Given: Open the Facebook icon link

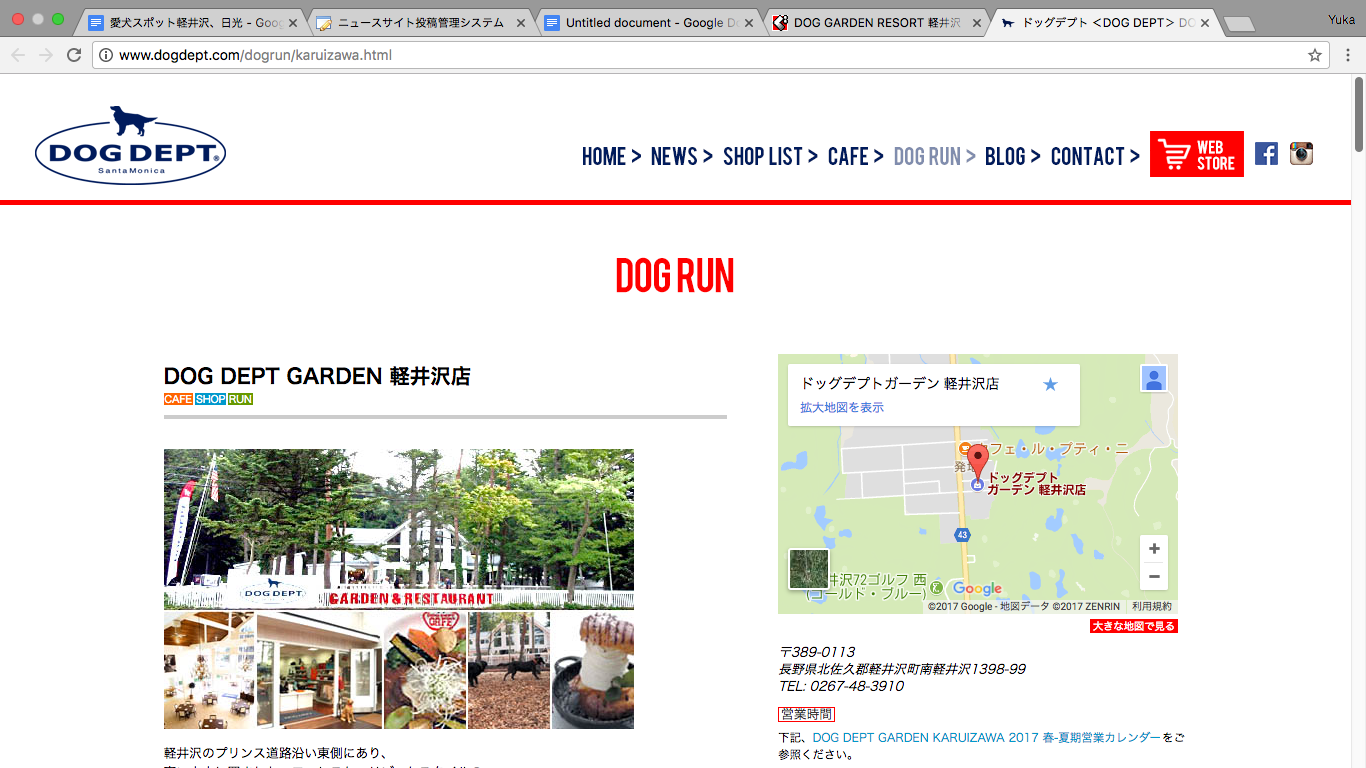Looking at the screenshot, I should 1266,154.
